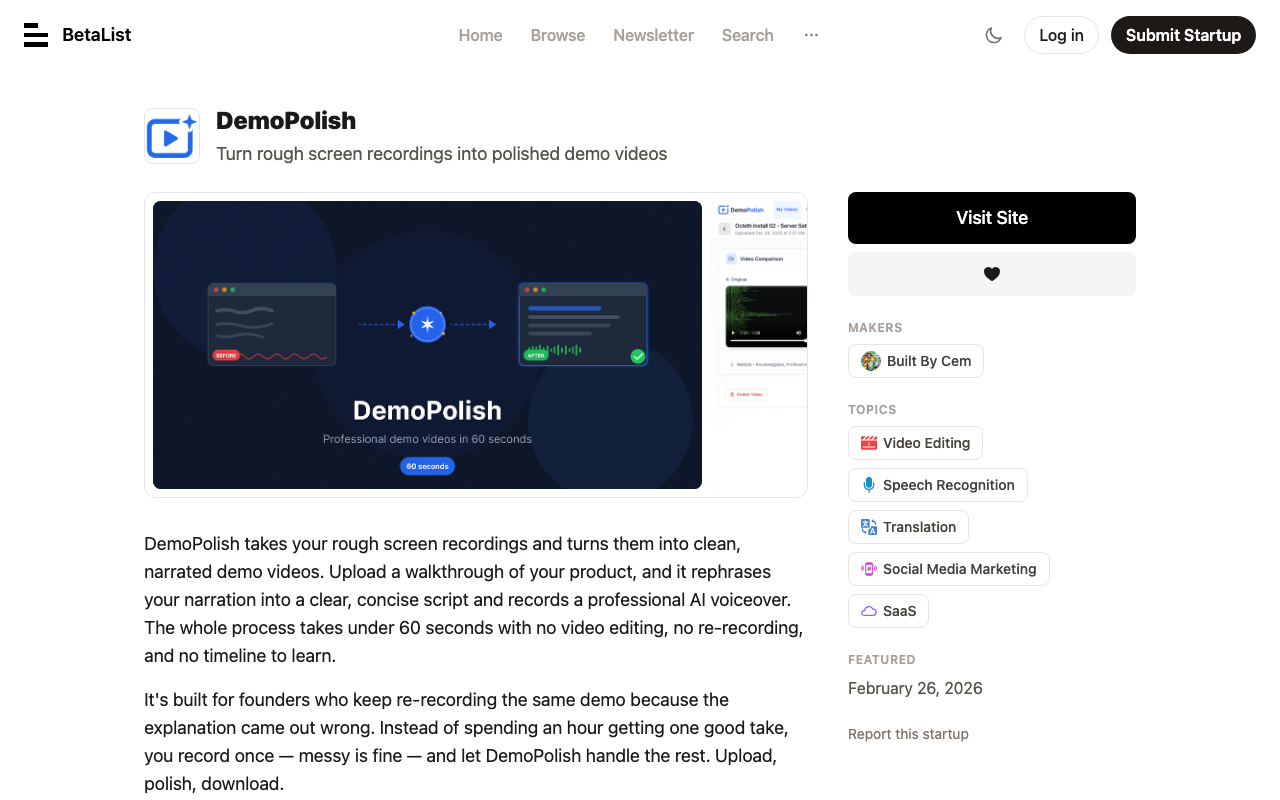Like the startup with the heart button
This screenshot has height=800, width=1280.
992,274
